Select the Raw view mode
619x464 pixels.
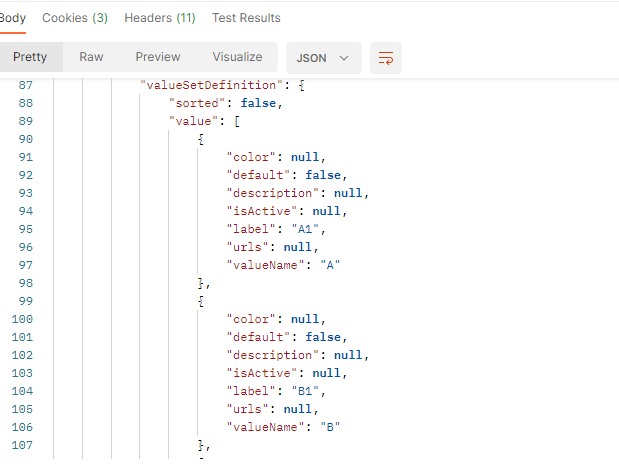[91, 57]
